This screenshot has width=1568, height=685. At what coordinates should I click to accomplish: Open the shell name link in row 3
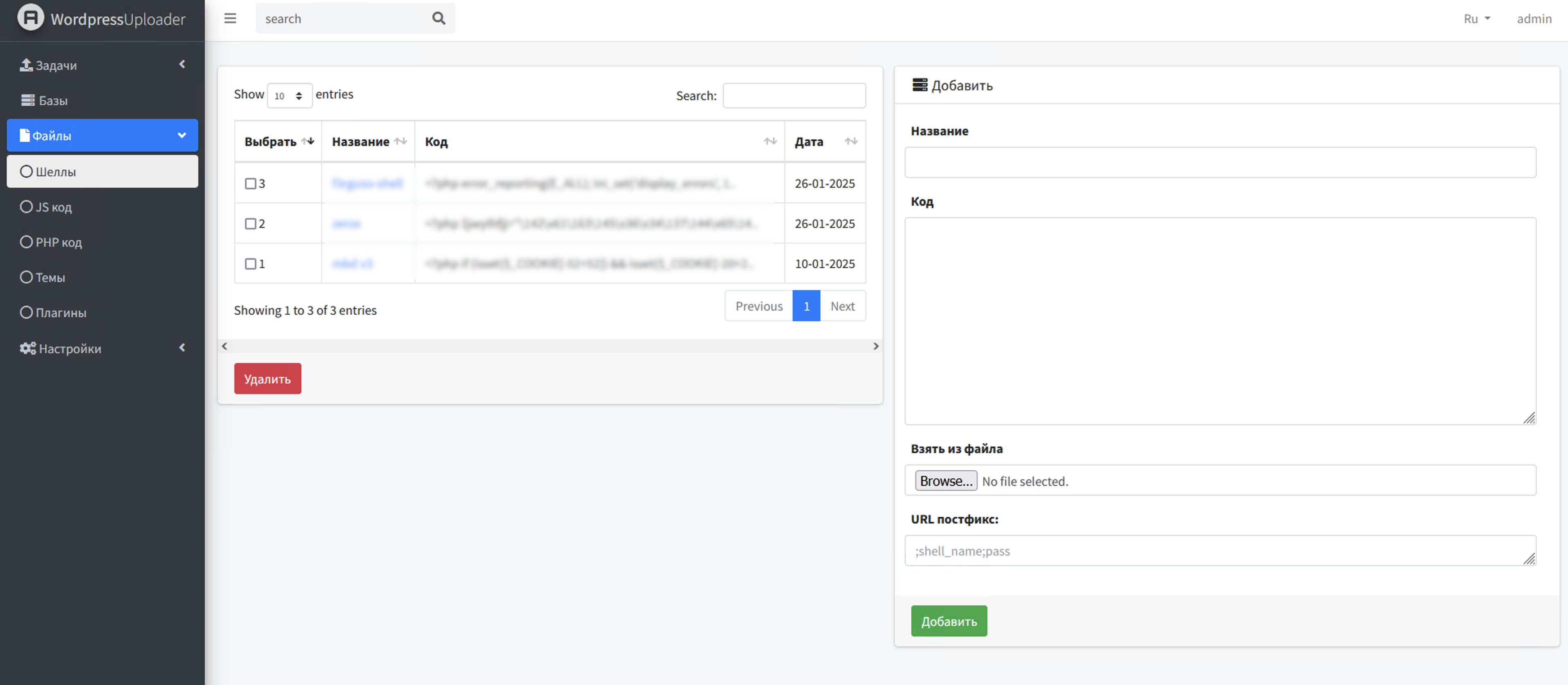coord(367,183)
